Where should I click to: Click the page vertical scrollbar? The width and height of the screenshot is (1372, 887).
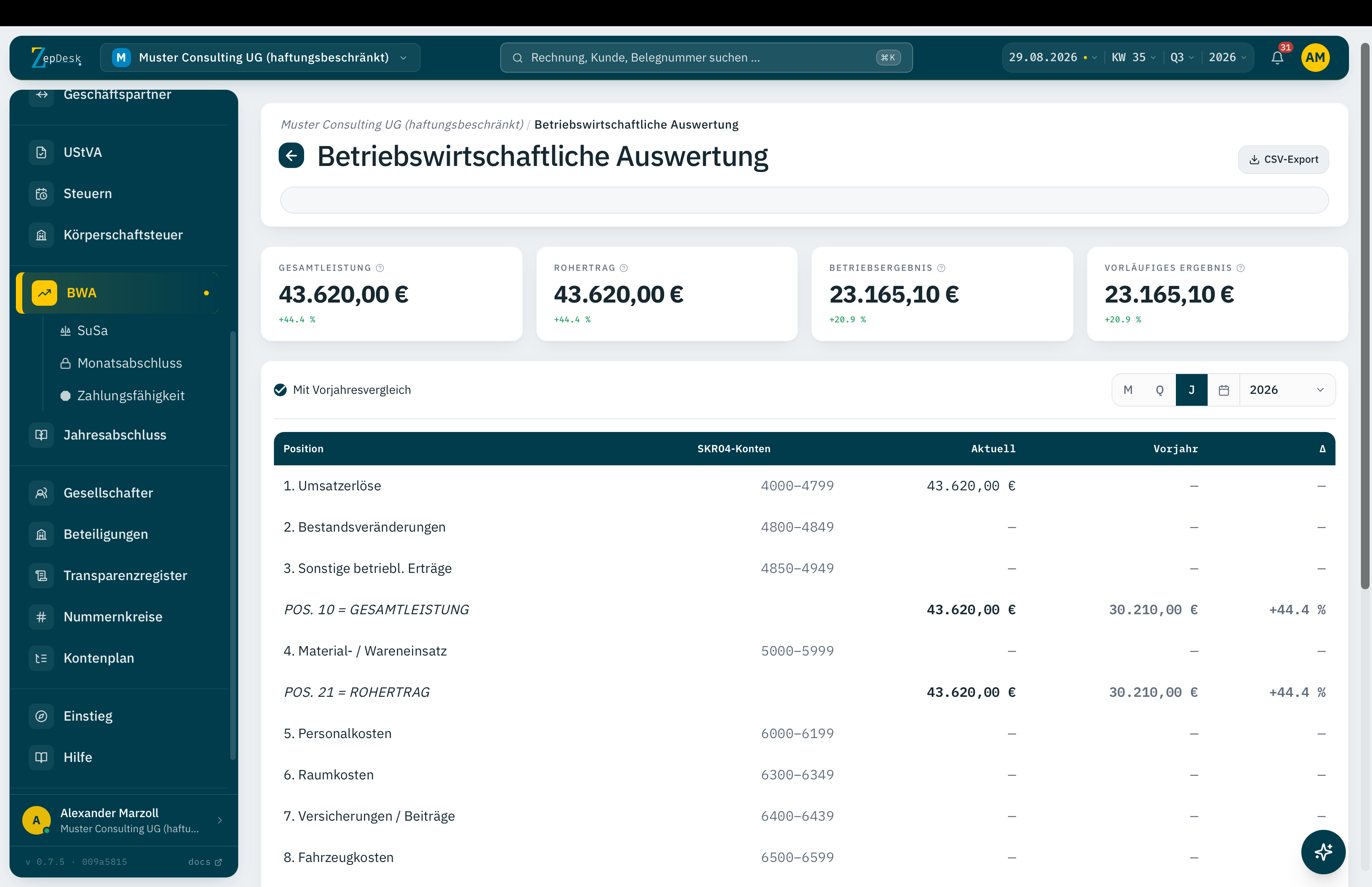(x=1364, y=316)
